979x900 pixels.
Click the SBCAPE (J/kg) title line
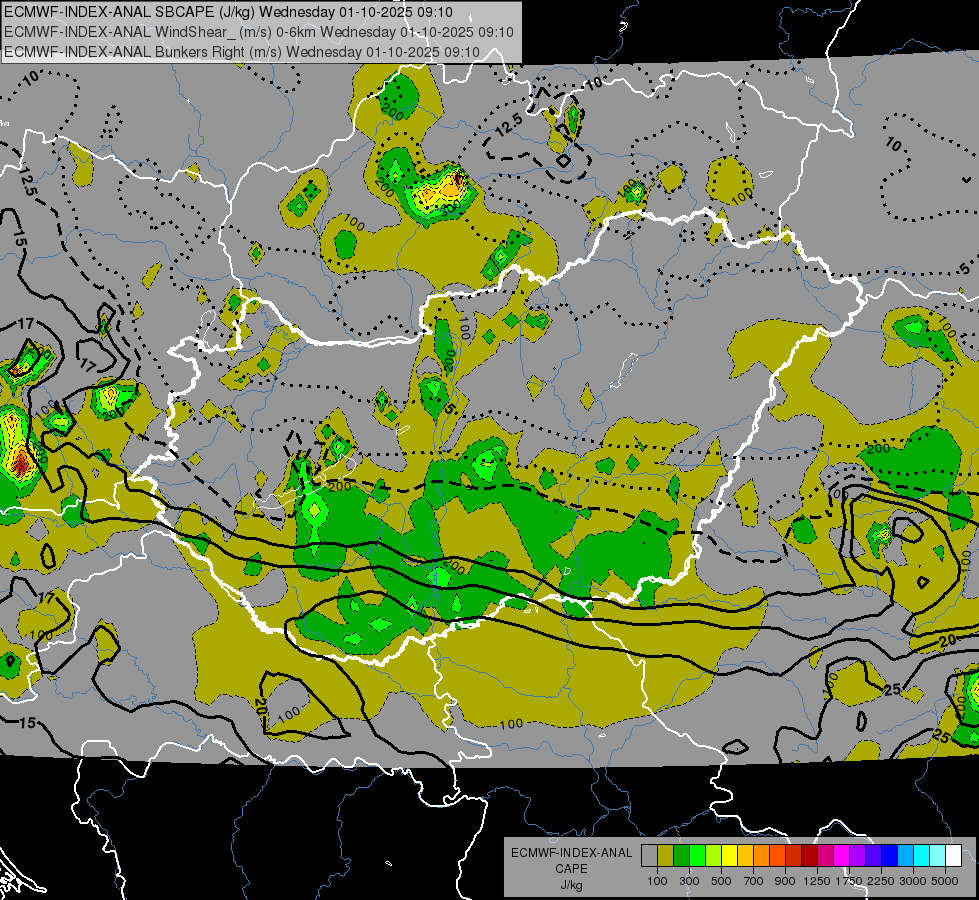[x=229, y=12]
